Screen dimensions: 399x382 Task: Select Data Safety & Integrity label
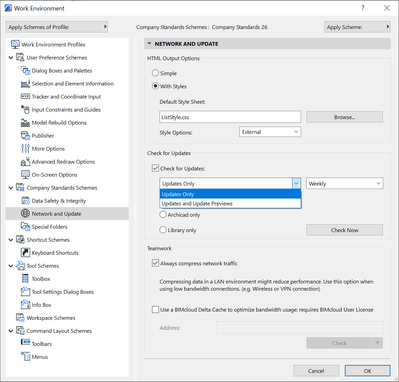click(x=59, y=201)
